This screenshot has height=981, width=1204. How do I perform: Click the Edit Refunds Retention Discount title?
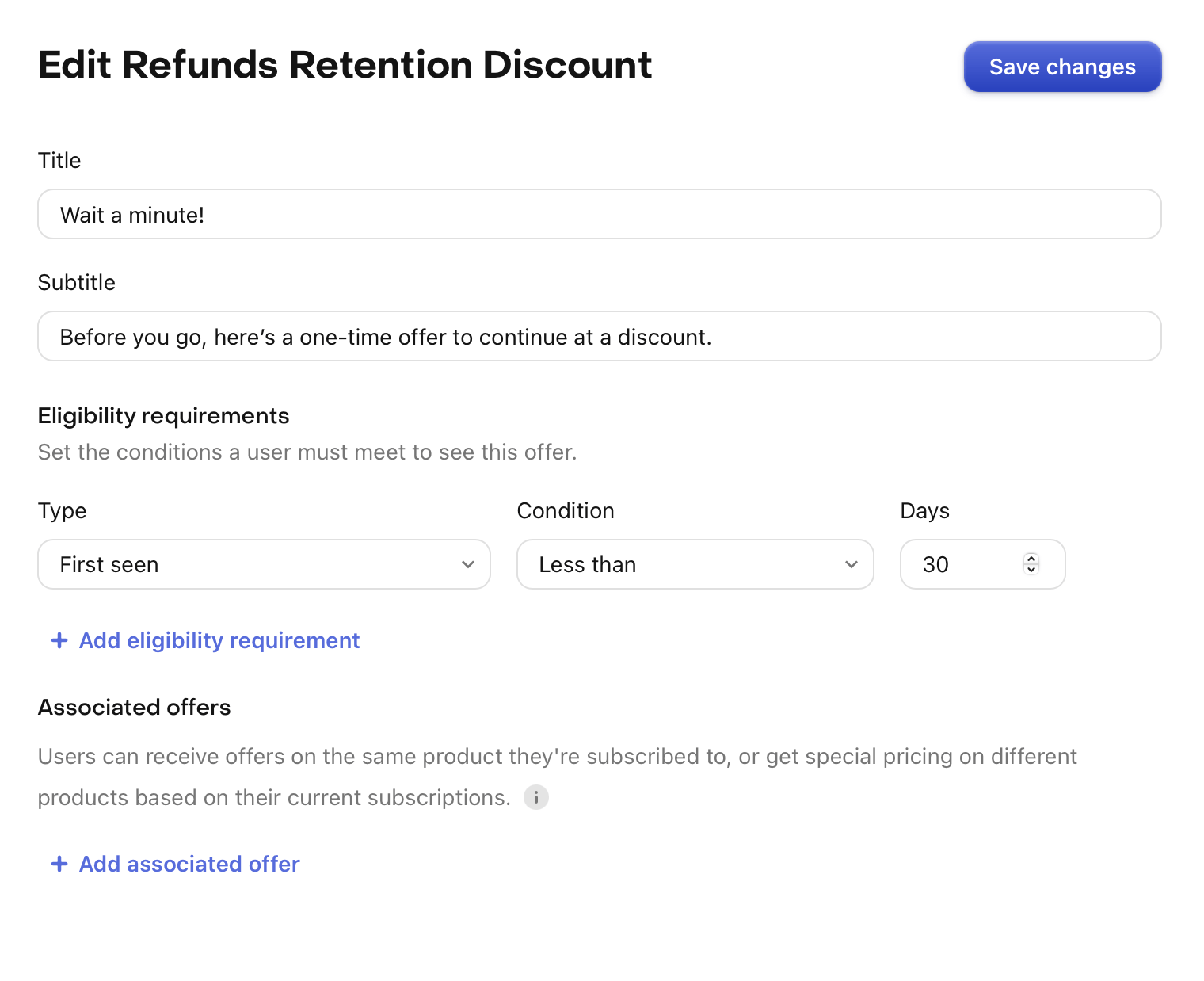pyautogui.click(x=345, y=65)
